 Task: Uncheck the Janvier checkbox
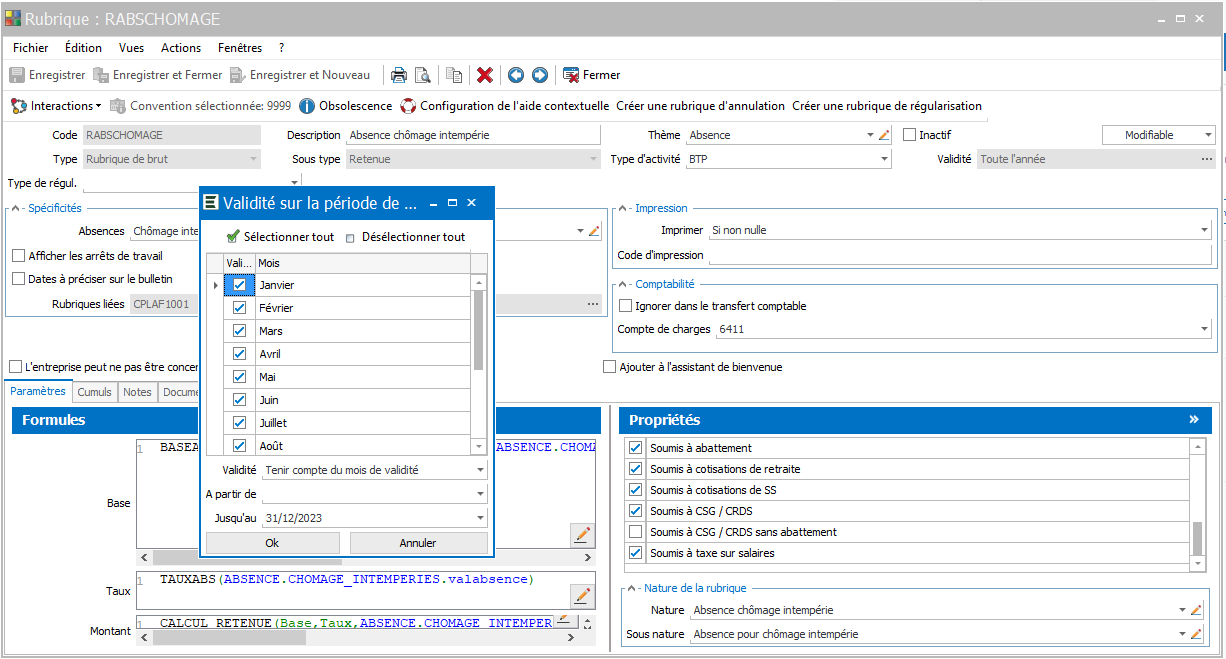[239, 285]
